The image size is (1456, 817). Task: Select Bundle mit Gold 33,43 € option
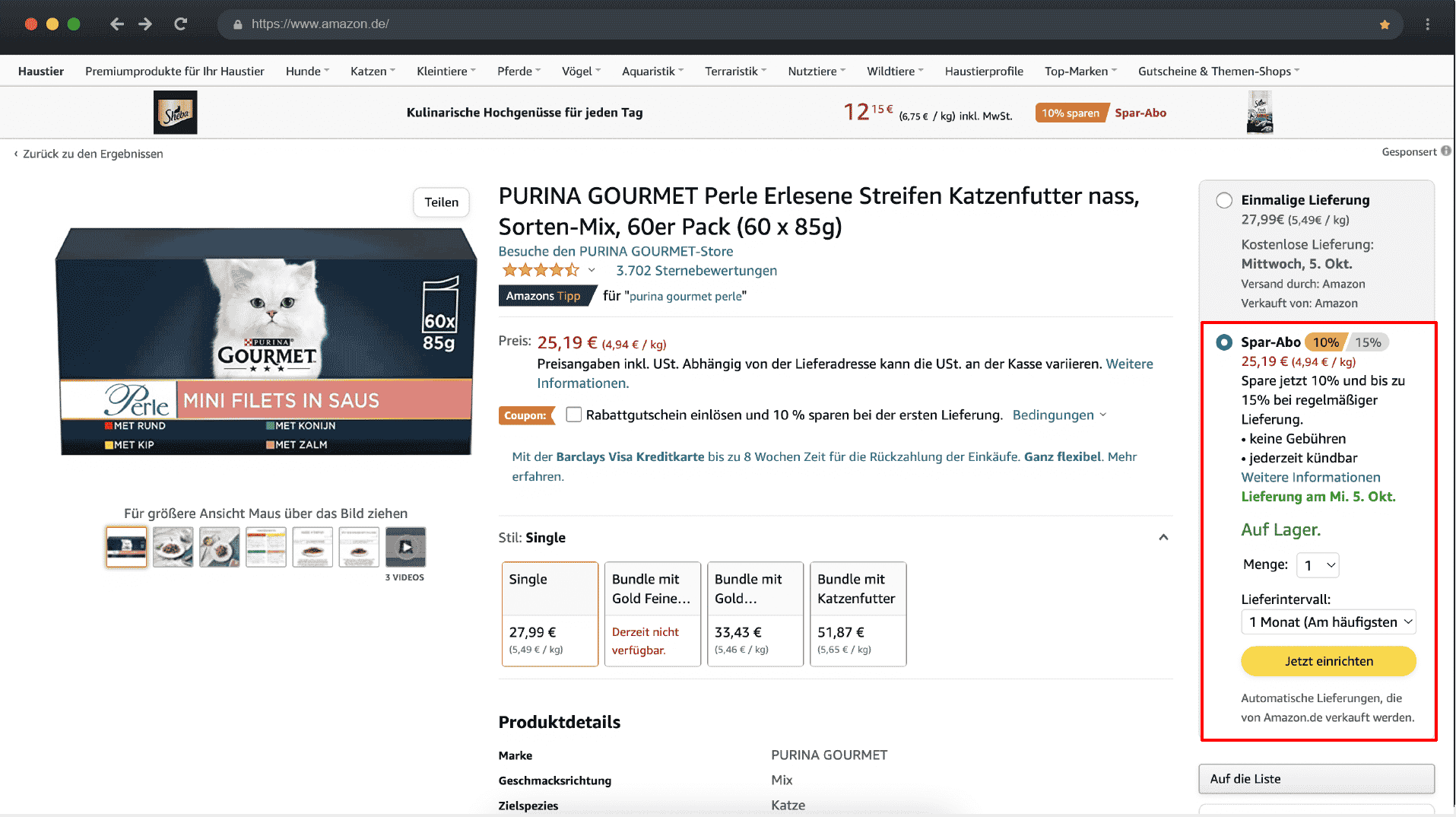[755, 614]
